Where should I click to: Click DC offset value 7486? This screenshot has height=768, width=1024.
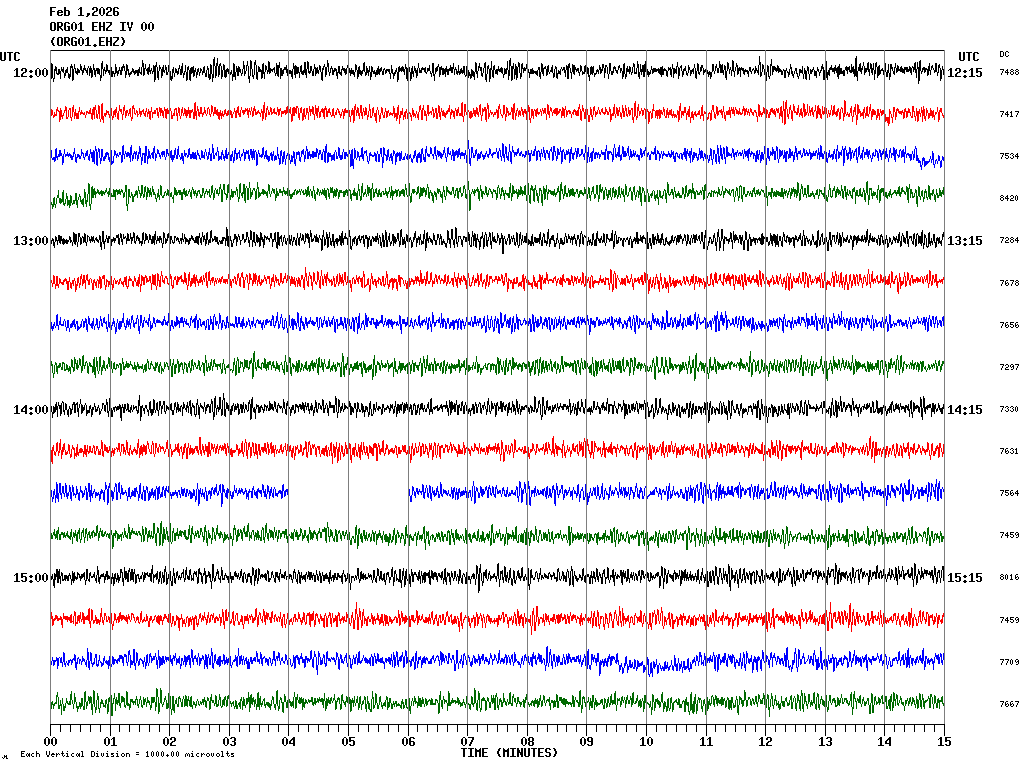[x=1009, y=73]
